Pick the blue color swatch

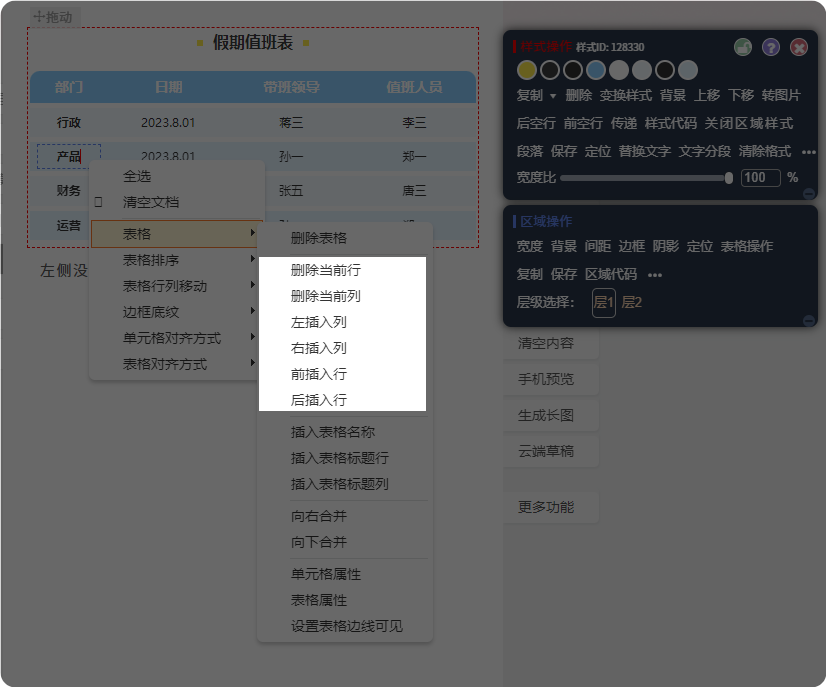click(x=596, y=70)
